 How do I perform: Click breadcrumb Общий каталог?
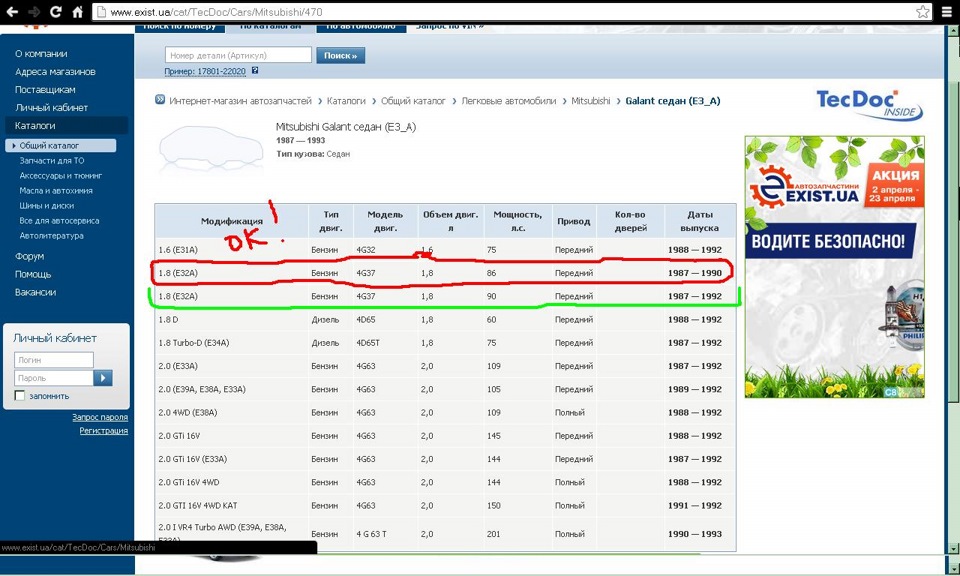pyautogui.click(x=413, y=100)
